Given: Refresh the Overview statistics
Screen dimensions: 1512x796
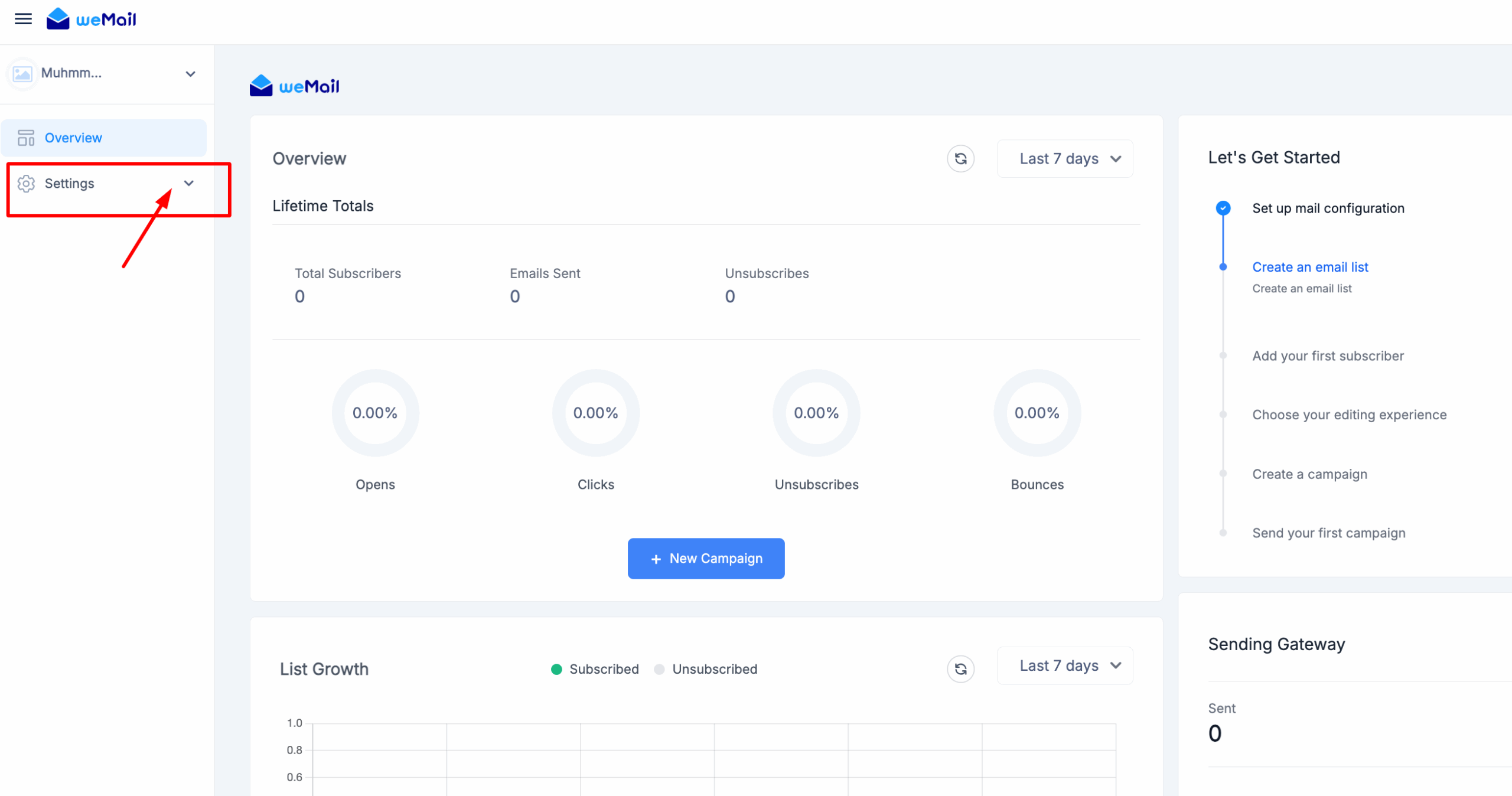Looking at the screenshot, I should pos(960,158).
